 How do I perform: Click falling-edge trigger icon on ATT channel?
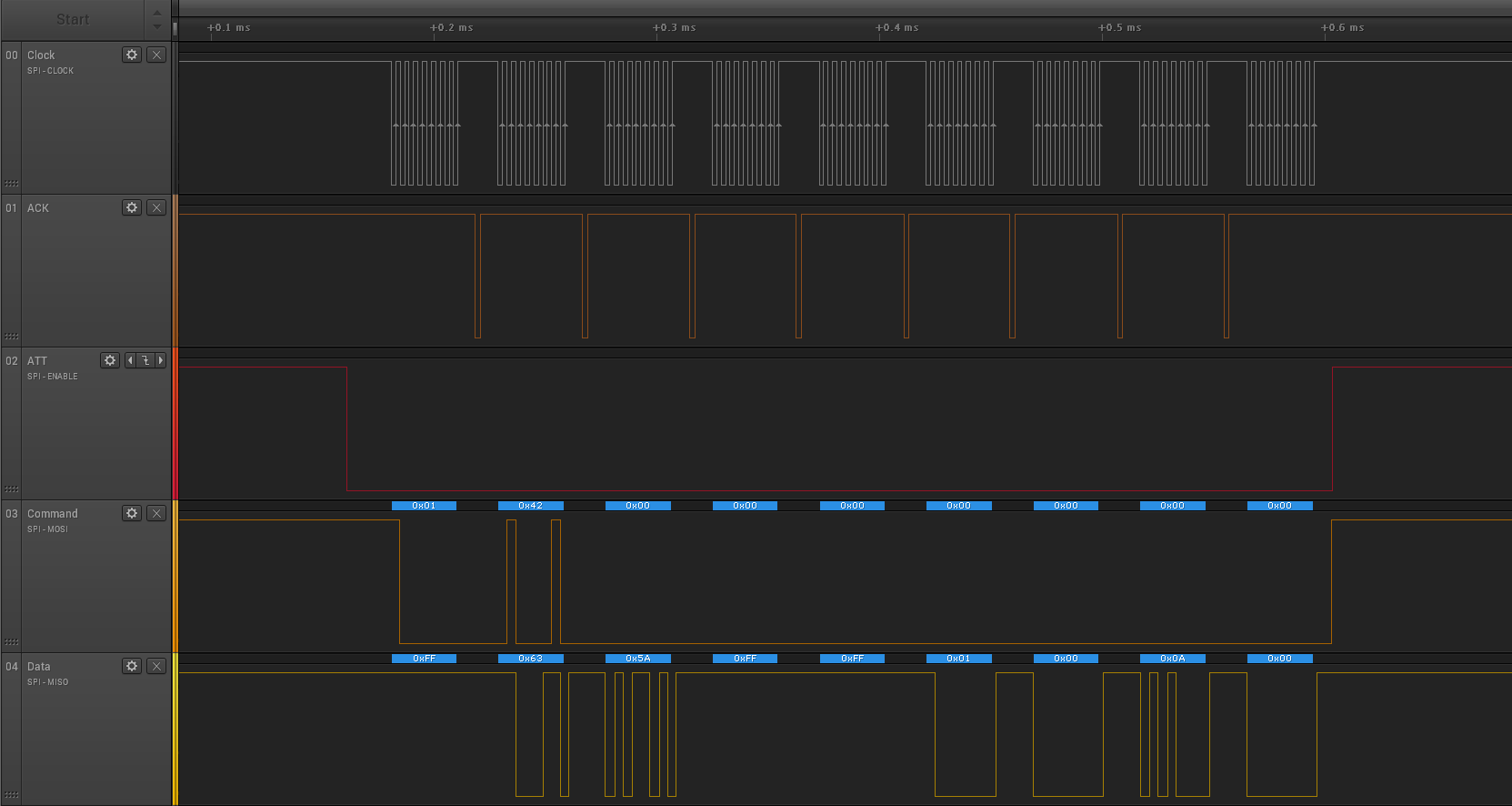[145, 360]
